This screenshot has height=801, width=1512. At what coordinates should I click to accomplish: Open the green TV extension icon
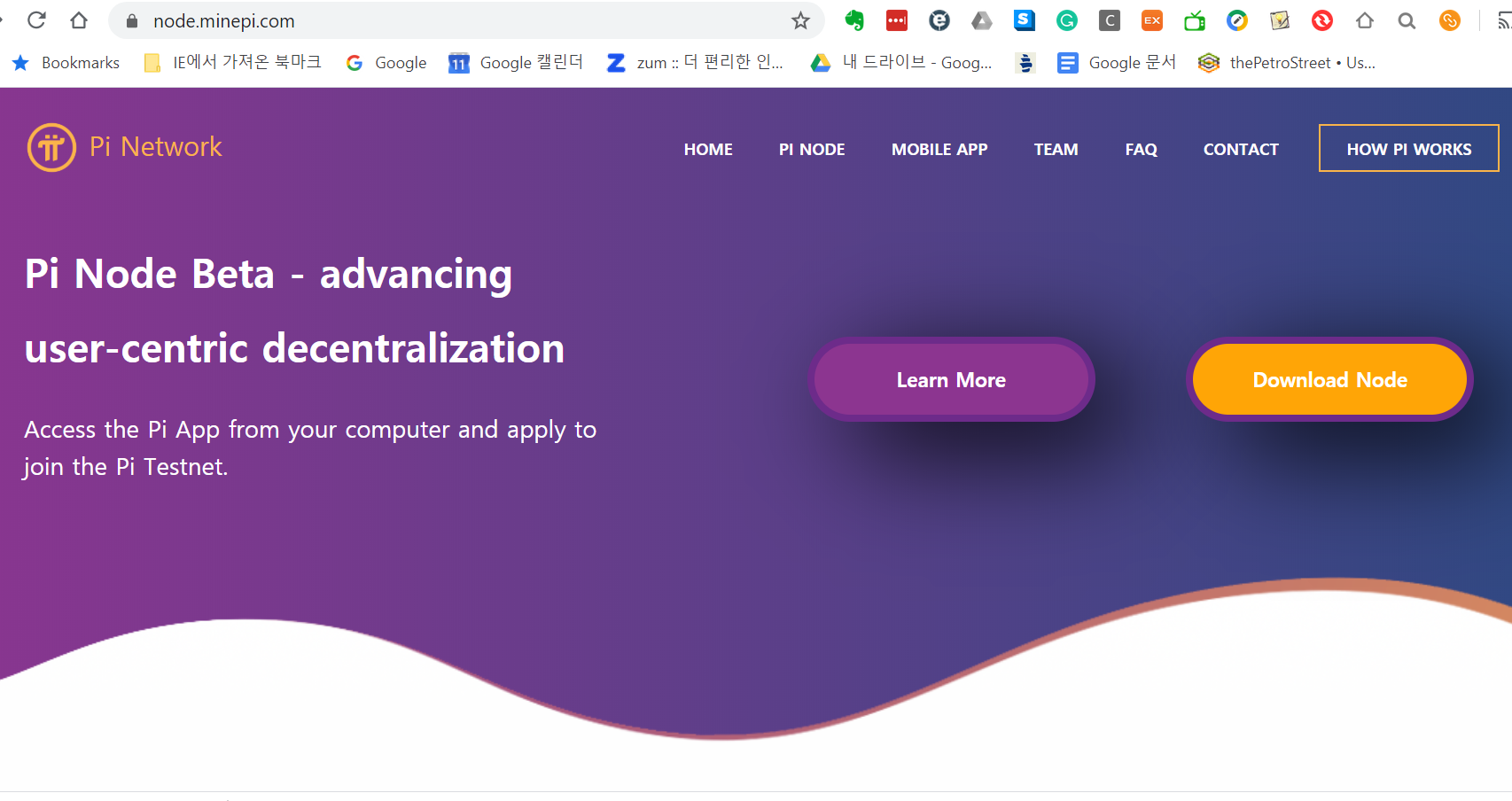tap(1195, 20)
